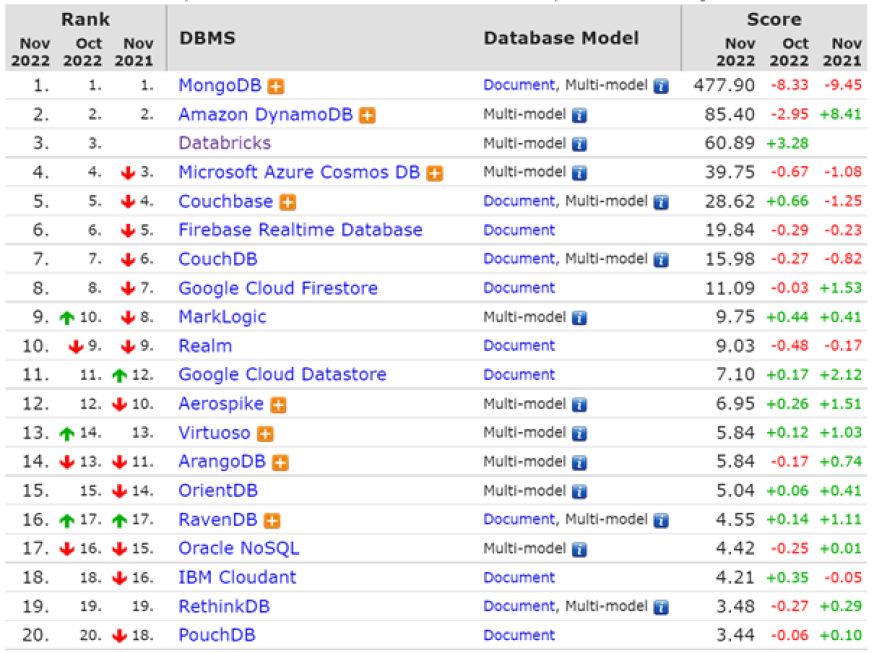Click the Document link in the MongoDB row
This screenshot has width=874, height=653.
click(519, 85)
